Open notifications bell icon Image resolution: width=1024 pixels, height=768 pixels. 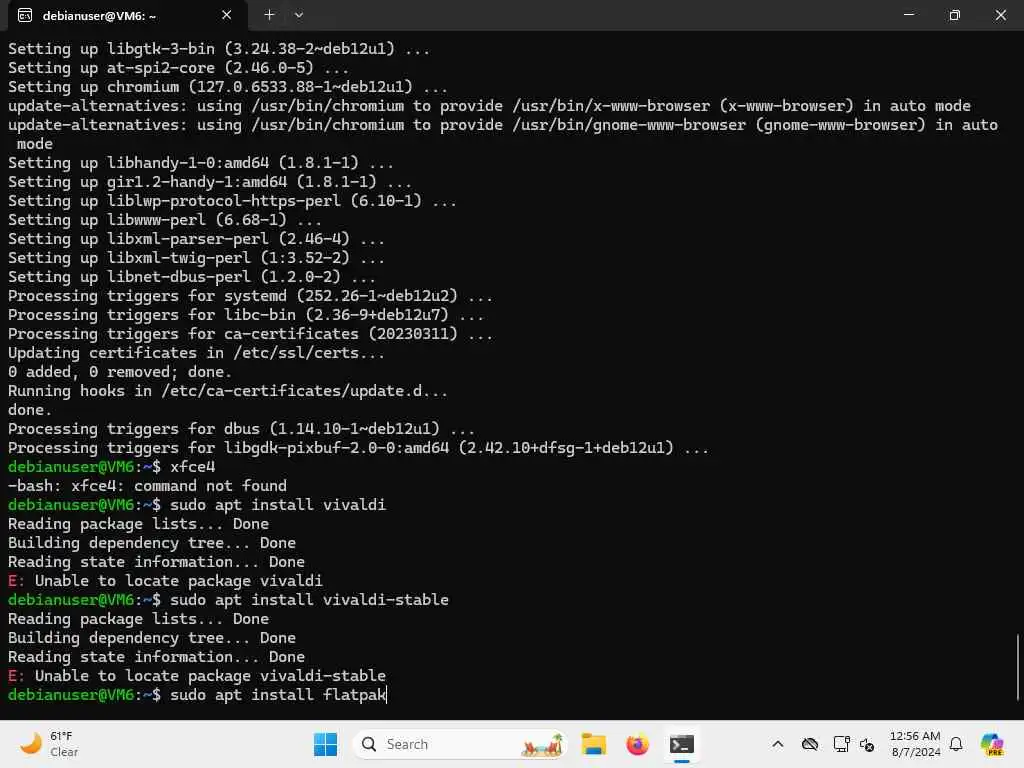(x=956, y=744)
